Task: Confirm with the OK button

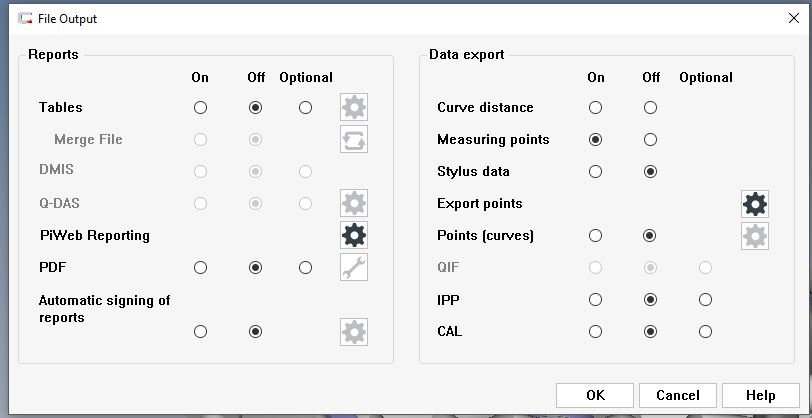Action: (x=595, y=395)
